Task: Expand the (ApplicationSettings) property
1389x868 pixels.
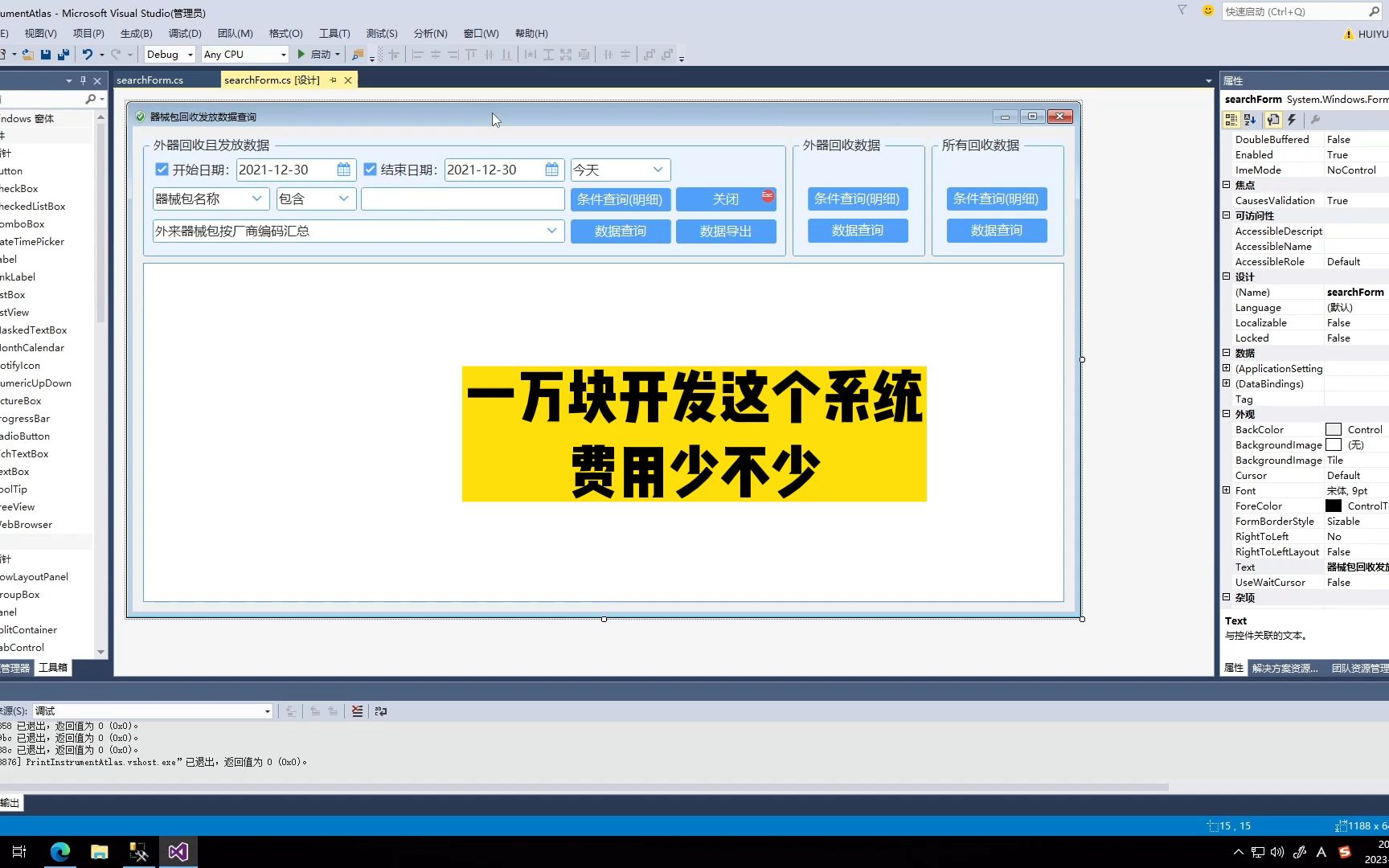Action: (1227, 368)
